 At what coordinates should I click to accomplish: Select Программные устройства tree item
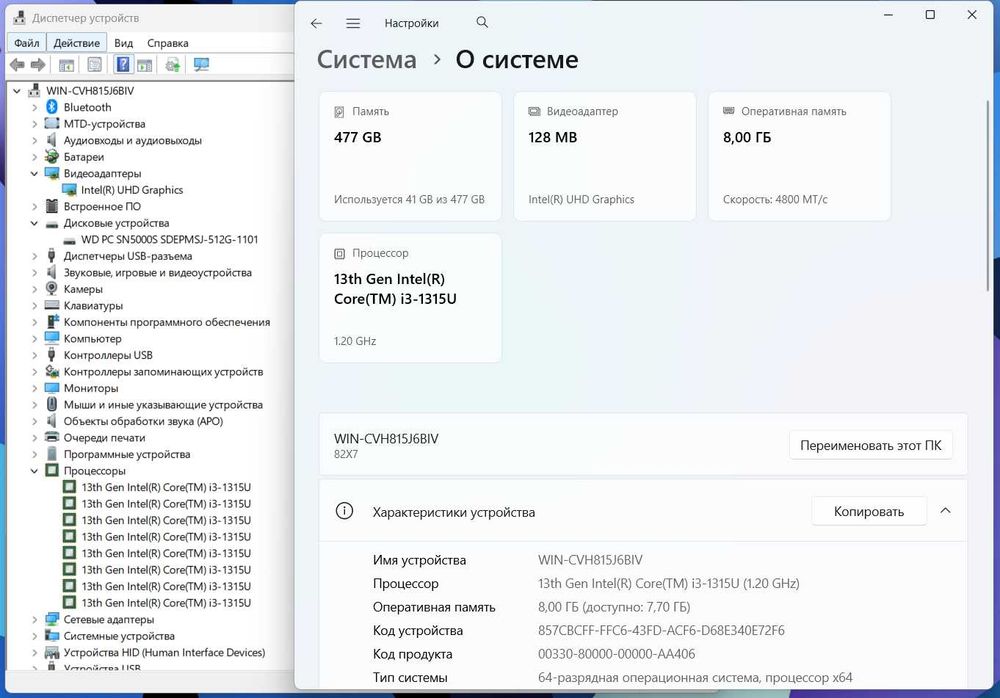[127, 454]
